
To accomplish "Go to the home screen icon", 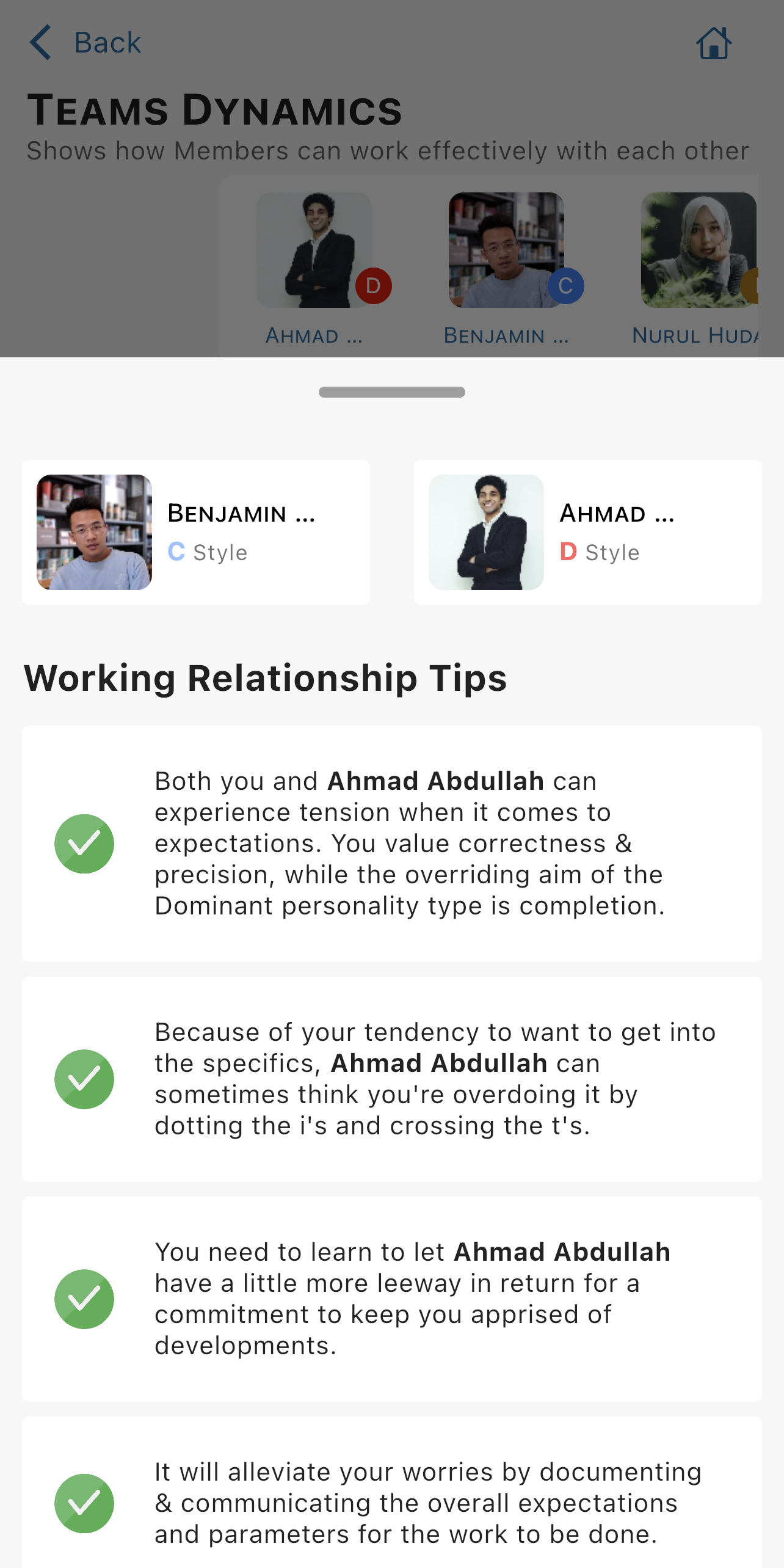I will point(713,43).
